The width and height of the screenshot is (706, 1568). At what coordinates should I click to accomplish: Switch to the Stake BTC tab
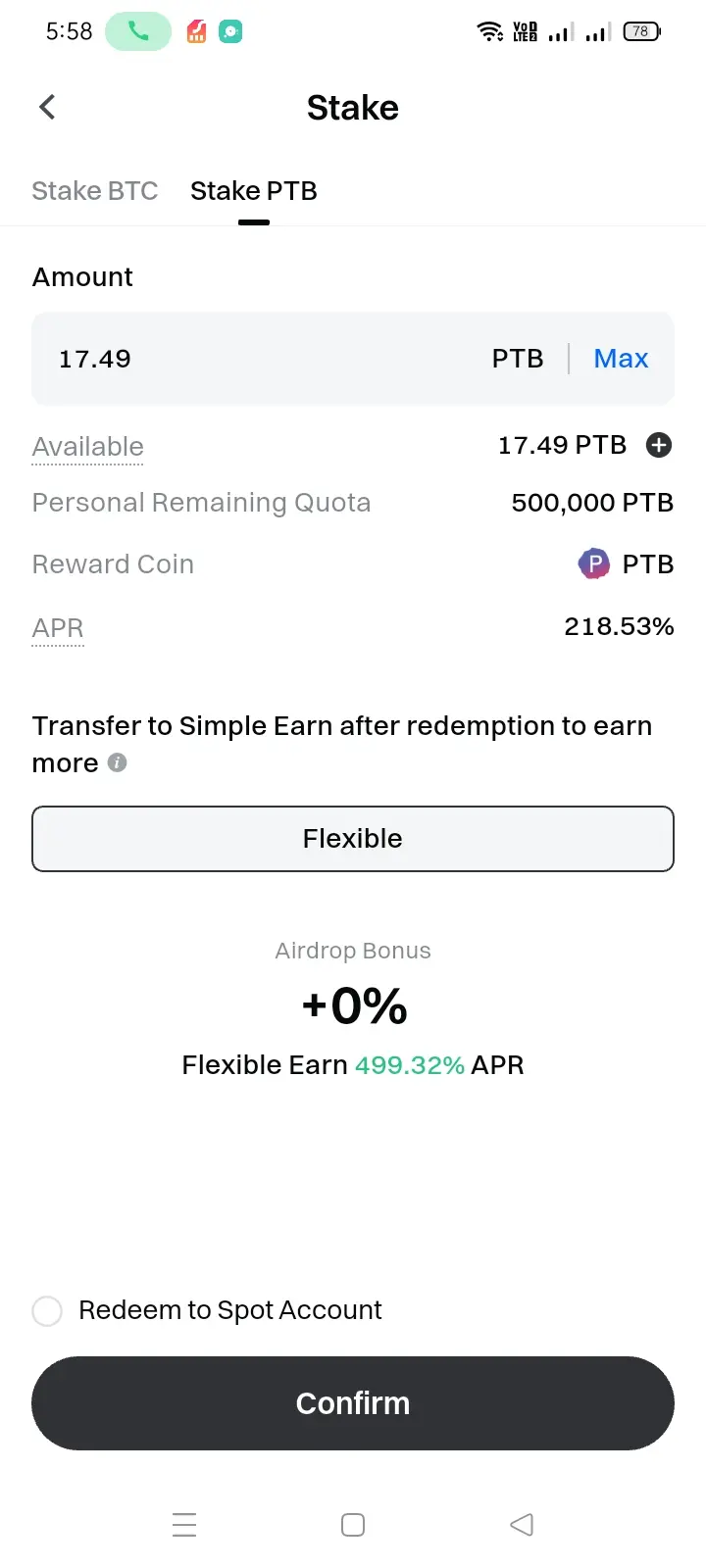click(x=95, y=190)
